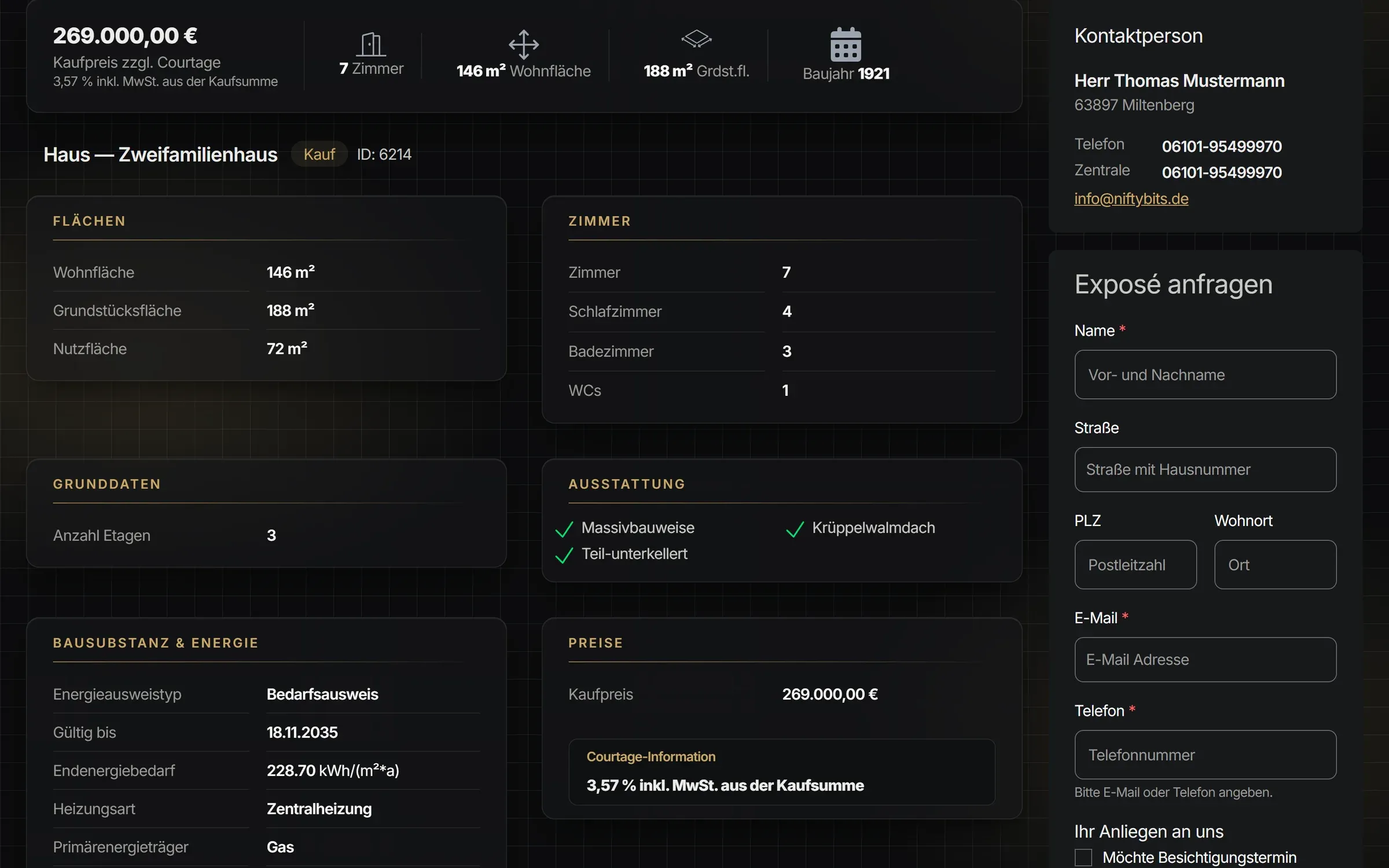Click the Courtage-Information heading
1389x868 pixels.
pos(651,756)
